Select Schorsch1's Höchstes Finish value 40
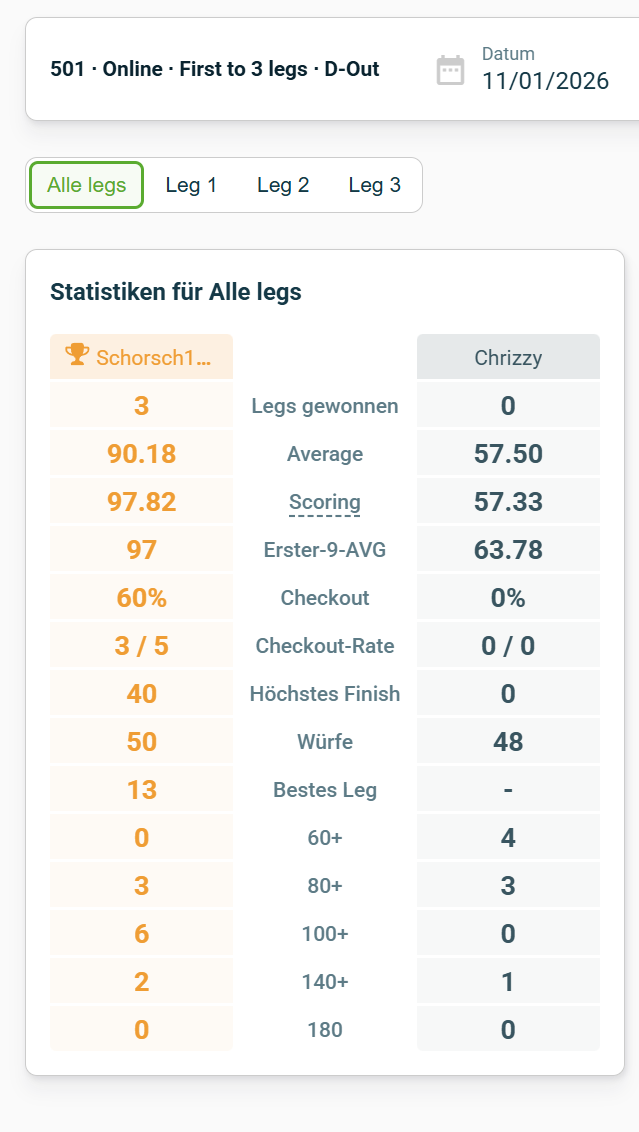The height and width of the screenshot is (1132, 639). pos(140,693)
